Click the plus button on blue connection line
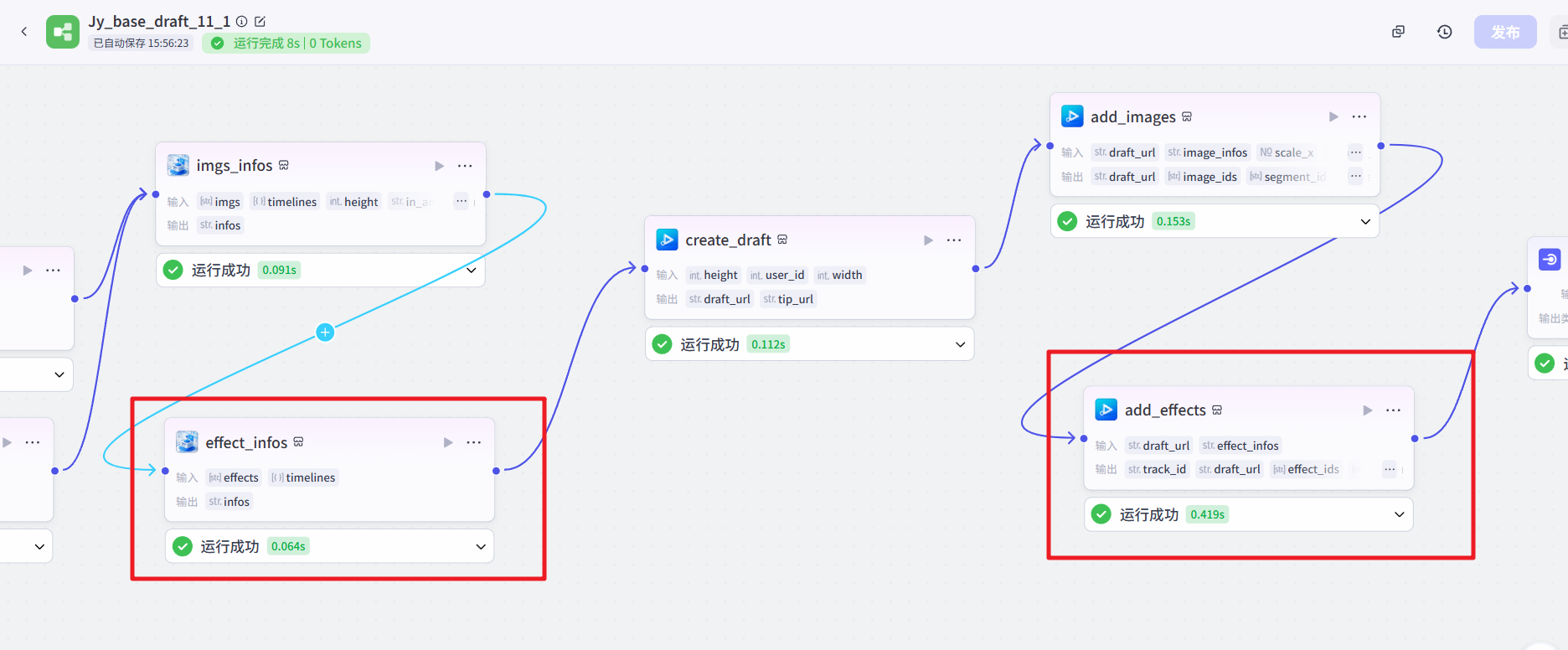The width and height of the screenshot is (1568, 650). 325,333
